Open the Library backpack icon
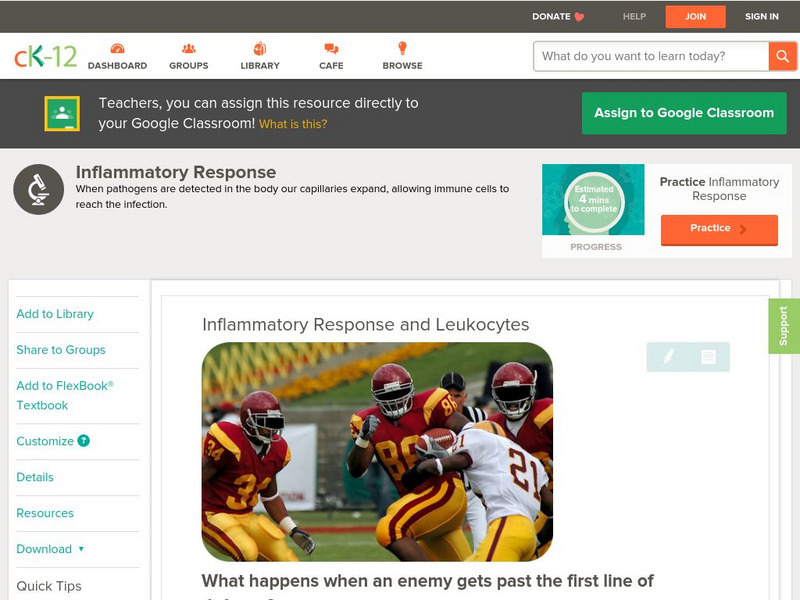The height and width of the screenshot is (600, 800). pos(260,48)
